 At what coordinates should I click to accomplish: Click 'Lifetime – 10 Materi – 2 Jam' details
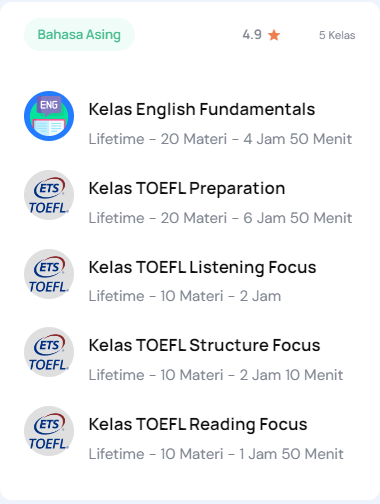tap(185, 296)
